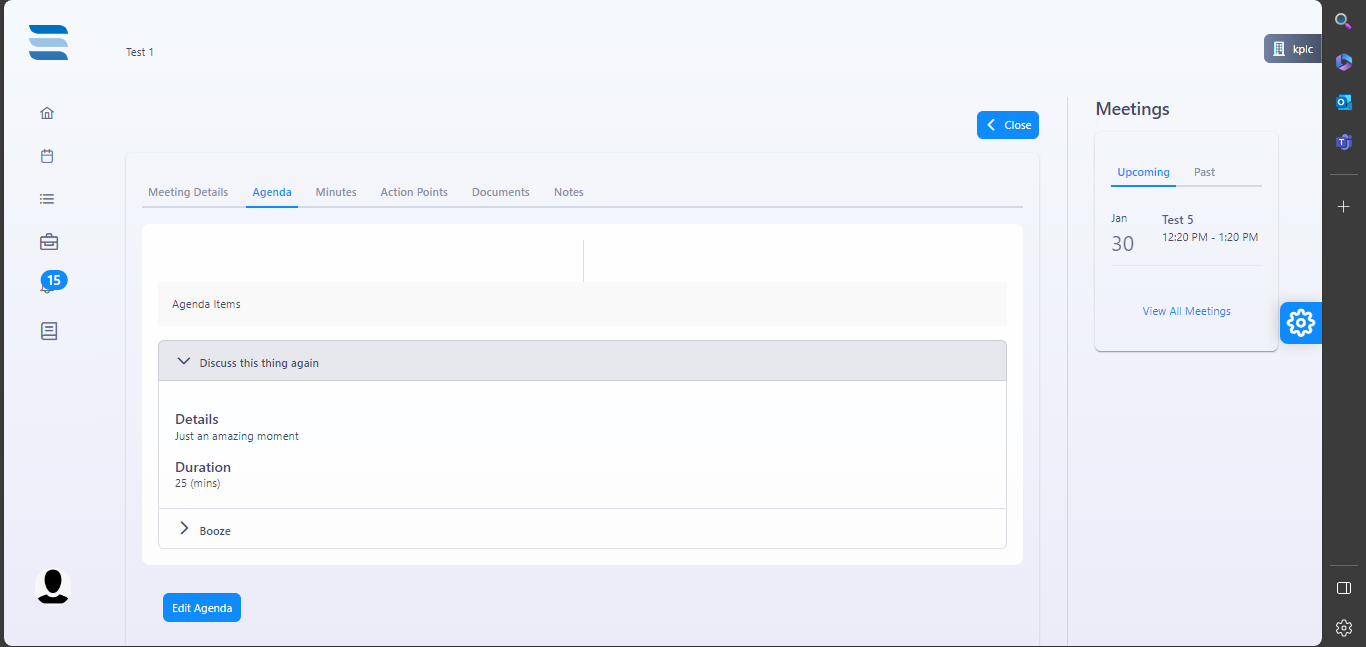Expand the Booze agenda item
This screenshot has height=647, width=1366.
(x=184, y=529)
